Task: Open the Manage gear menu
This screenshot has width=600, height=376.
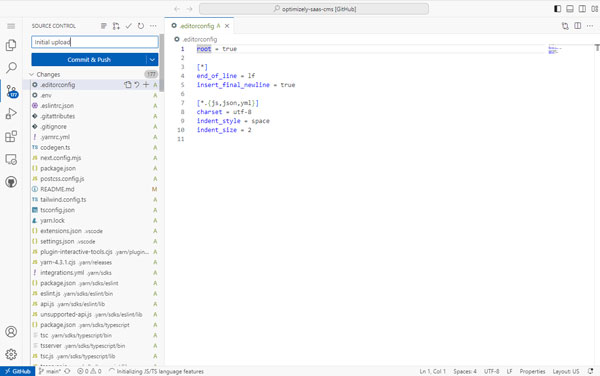Action: pyautogui.click(x=11, y=354)
